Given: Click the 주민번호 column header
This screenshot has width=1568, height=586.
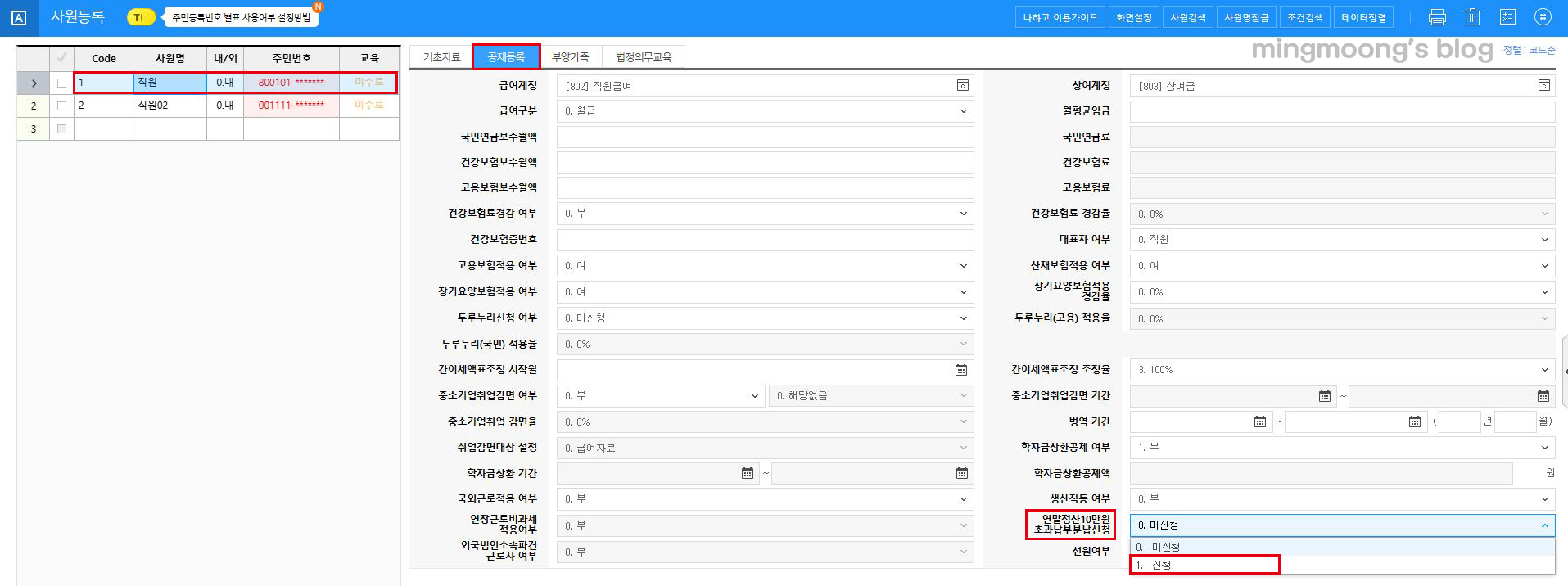Looking at the screenshot, I should pos(291,58).
